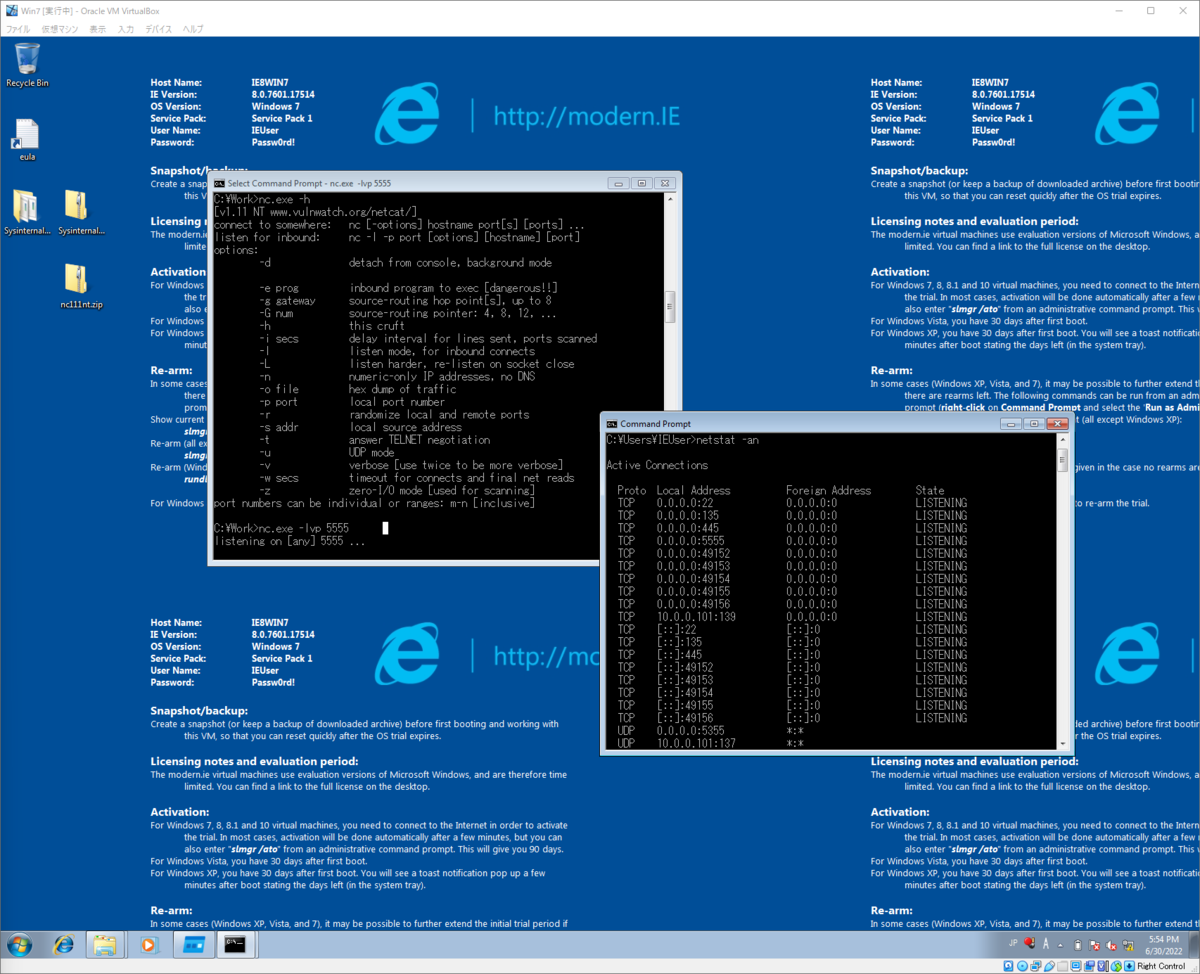Click netstat Command Prompt system menu icon
This screenshot has width=1200, height=974.
[611, 424]
